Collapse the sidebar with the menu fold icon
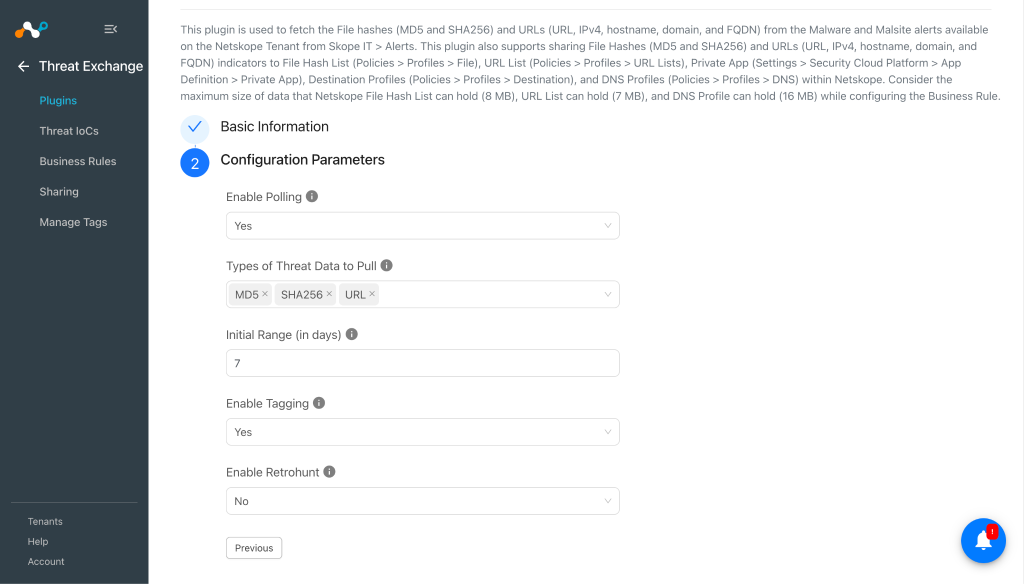This screenshot has height=584, width=1024. coord(110,29)
